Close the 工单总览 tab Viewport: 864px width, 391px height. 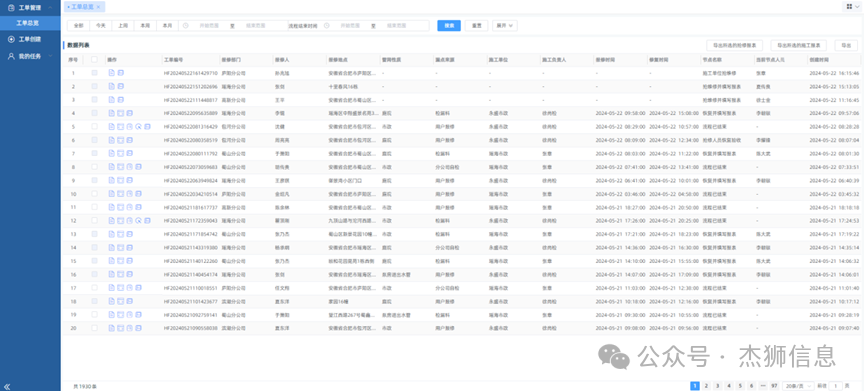click(x=98, y=7)
